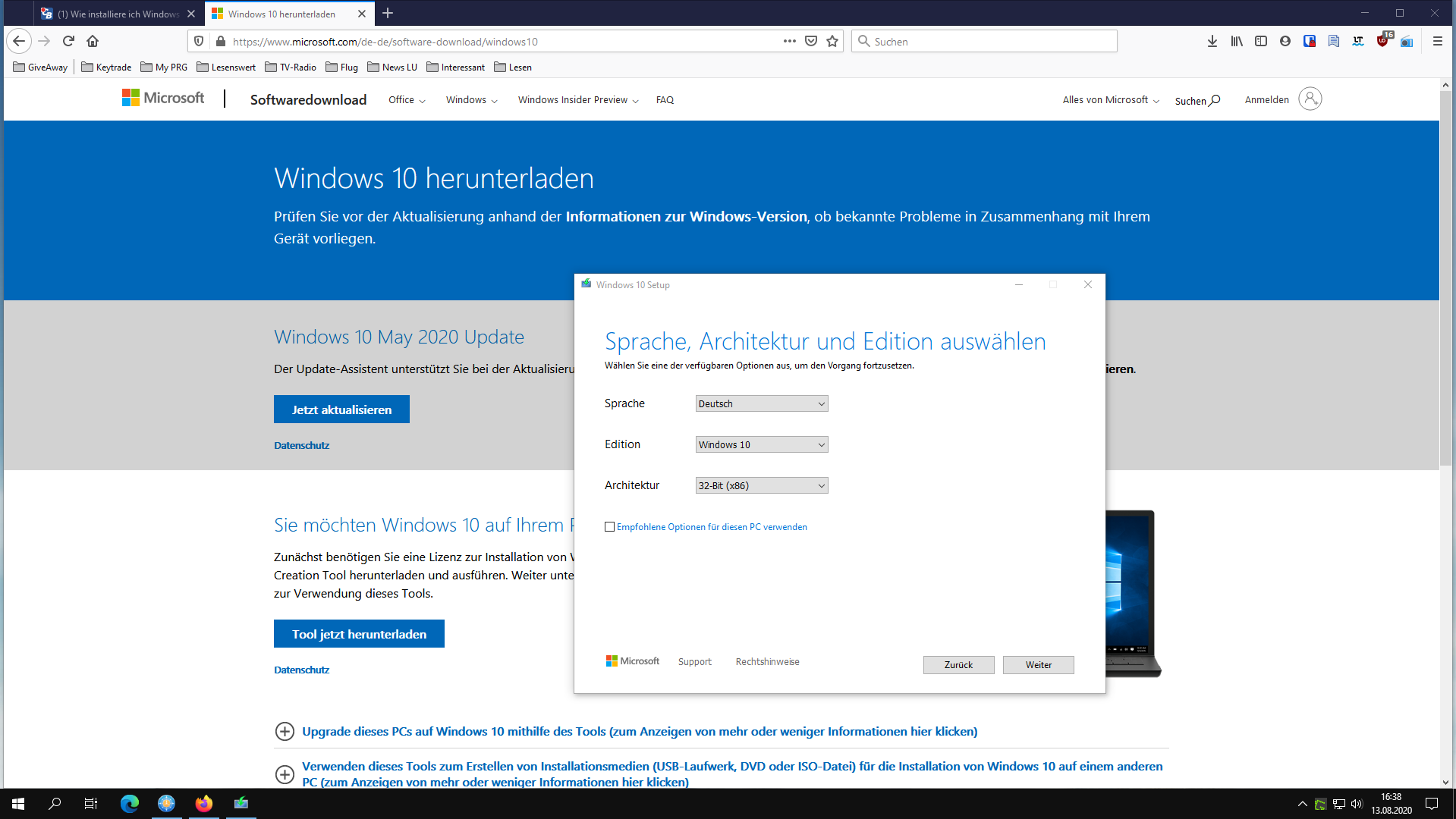Open the downloads arrow panel
The image size is (1456, 819).
click(x=1212, y=41)
